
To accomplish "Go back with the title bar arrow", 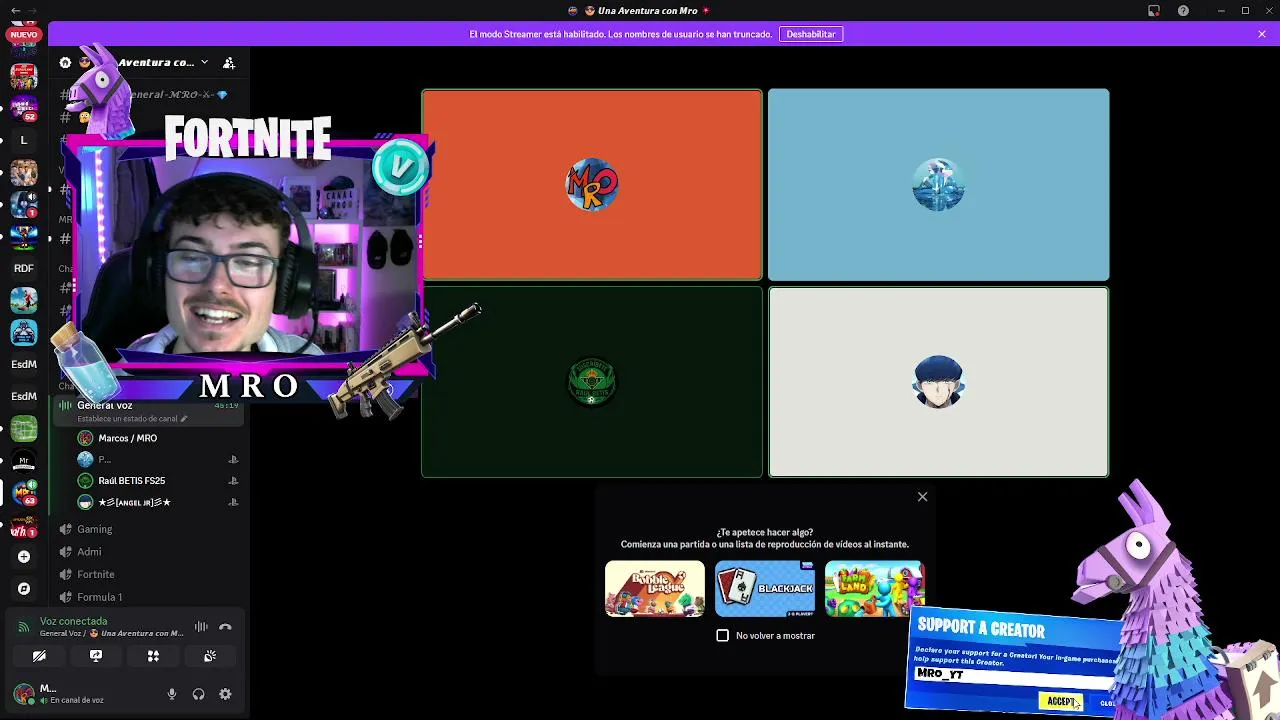I will pyautogui.click(x=15, y=11).
